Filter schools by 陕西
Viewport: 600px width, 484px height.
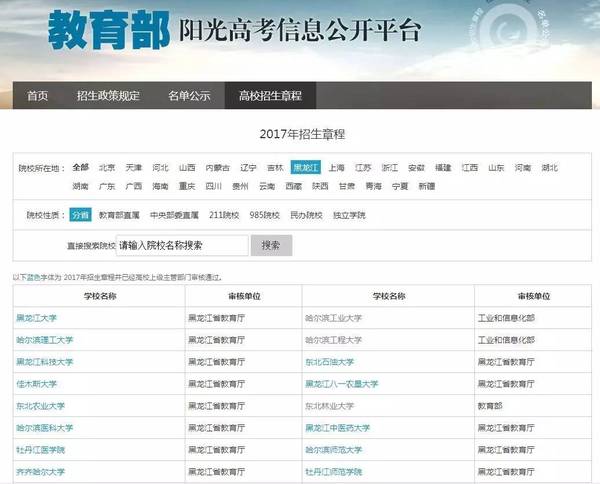coord(320,186)
